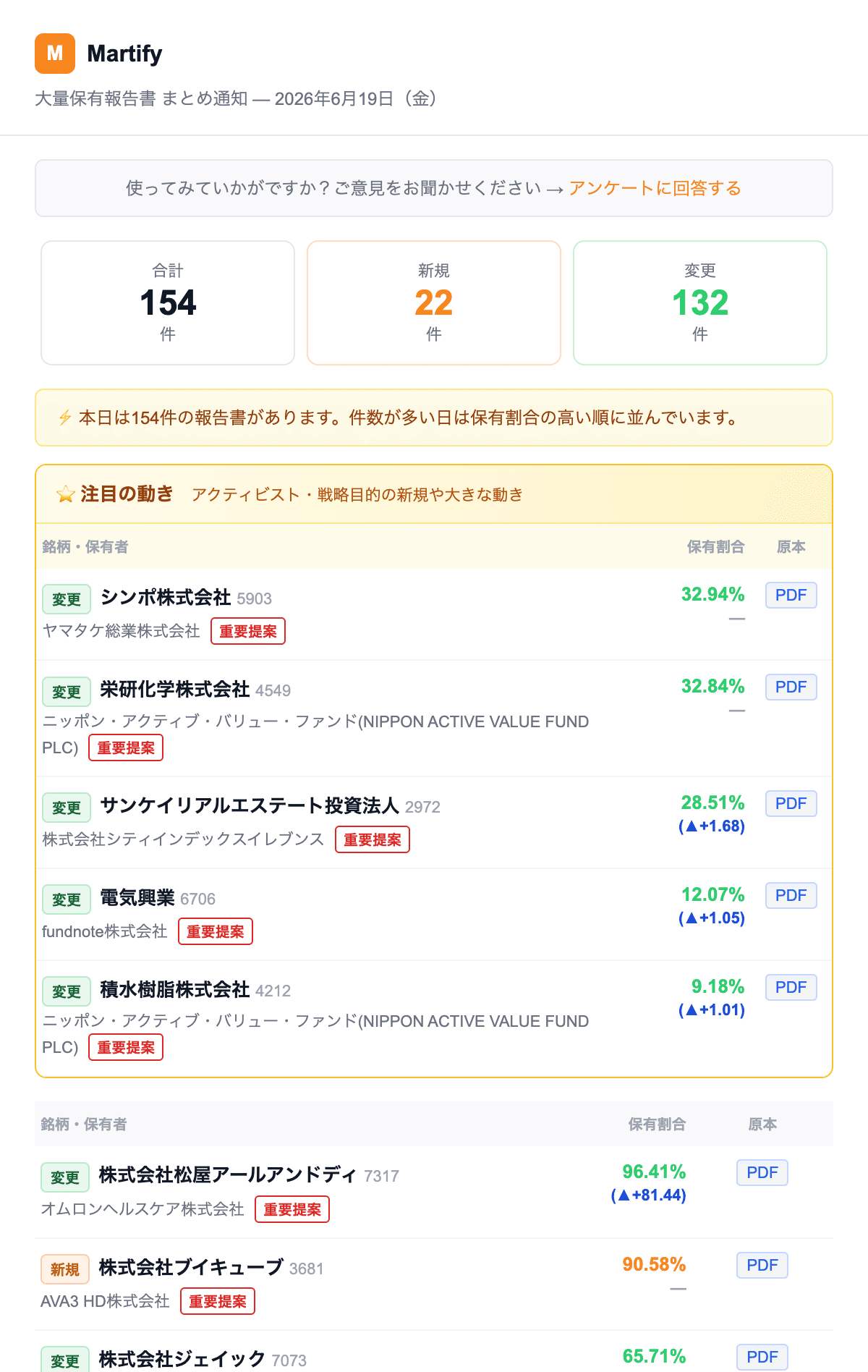The width and height of the screenshot is (868, 1372).
Task: Click 重要提案 tag next to オムロンヘルスケア株式会社
Action: point(292,1209)
